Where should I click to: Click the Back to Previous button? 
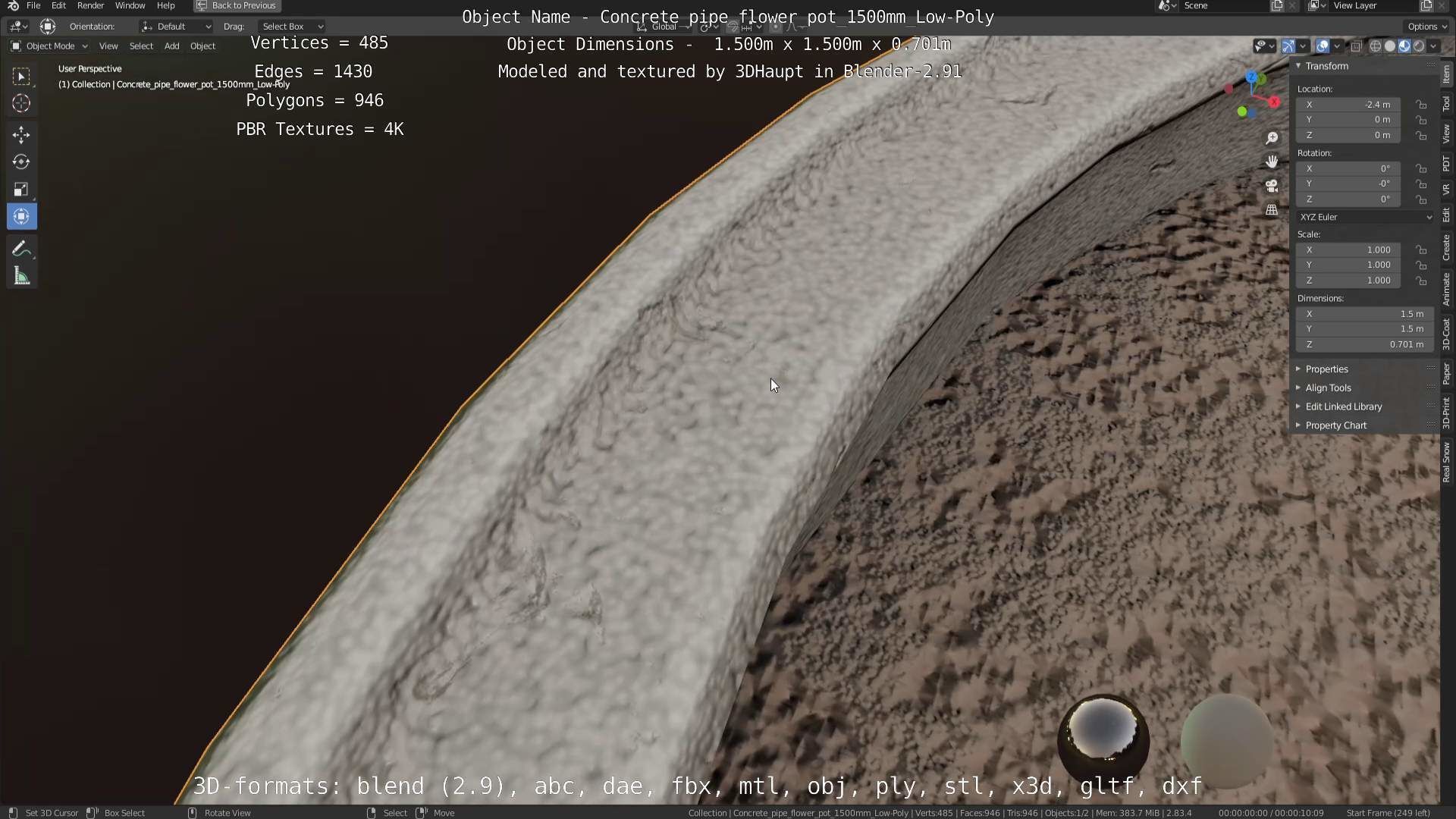point(237,5)
